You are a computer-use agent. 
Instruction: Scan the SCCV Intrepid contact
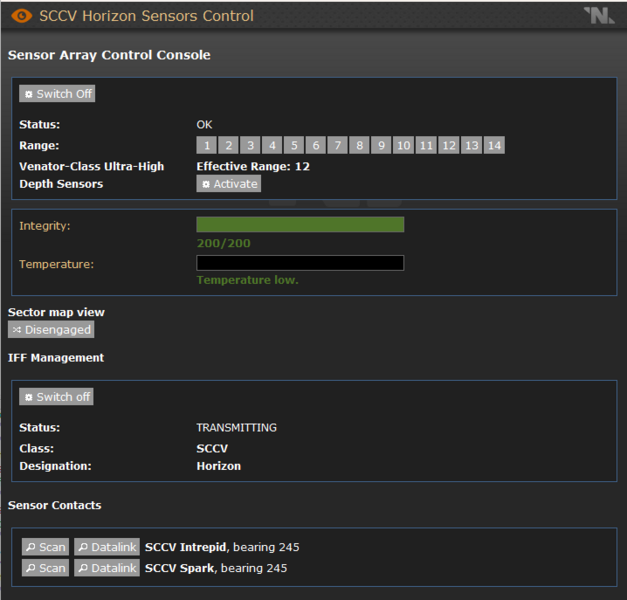(46, 547)
